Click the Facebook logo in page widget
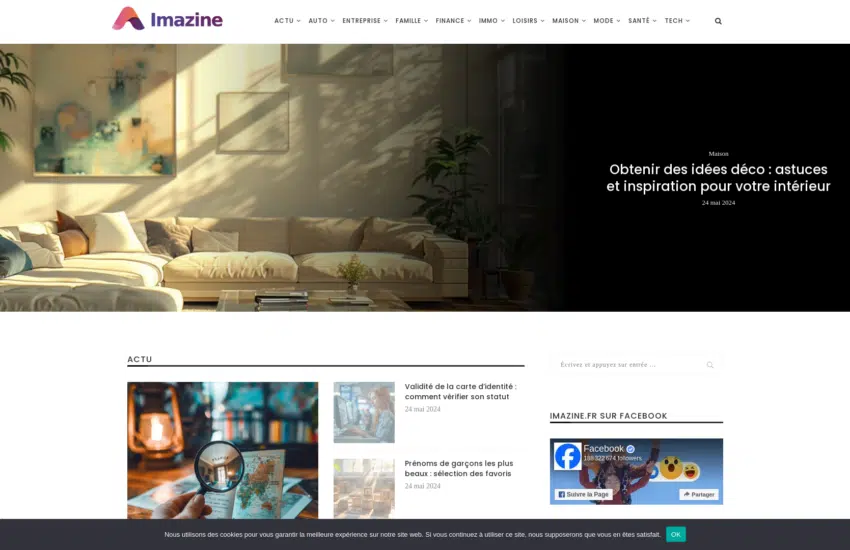Screen dimensions: 850x550 pyautogui.click(x=567, y=456)
